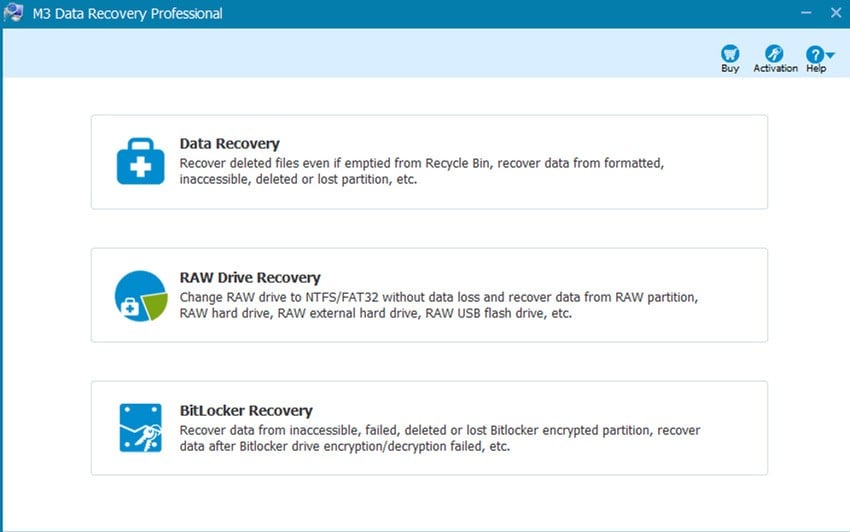The image size is (850, 532).
Task: Click the Data Recovery first-aid kit icon
Action: (x=140, y=161)
